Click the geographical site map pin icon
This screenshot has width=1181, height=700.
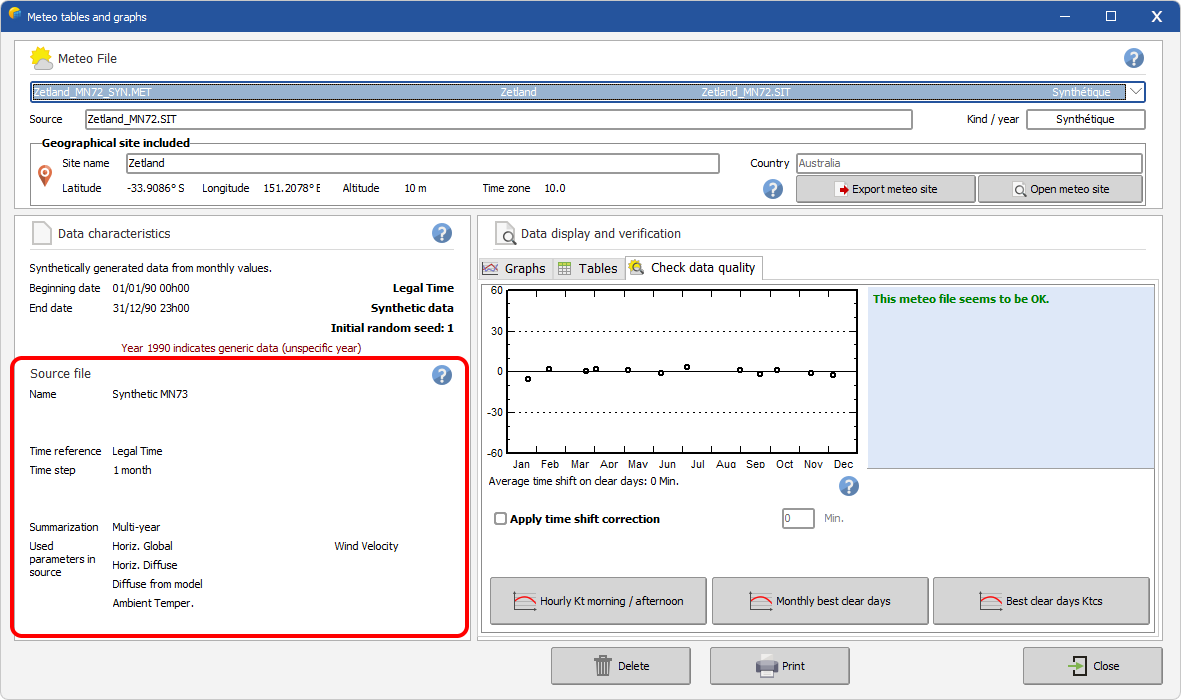45,176
